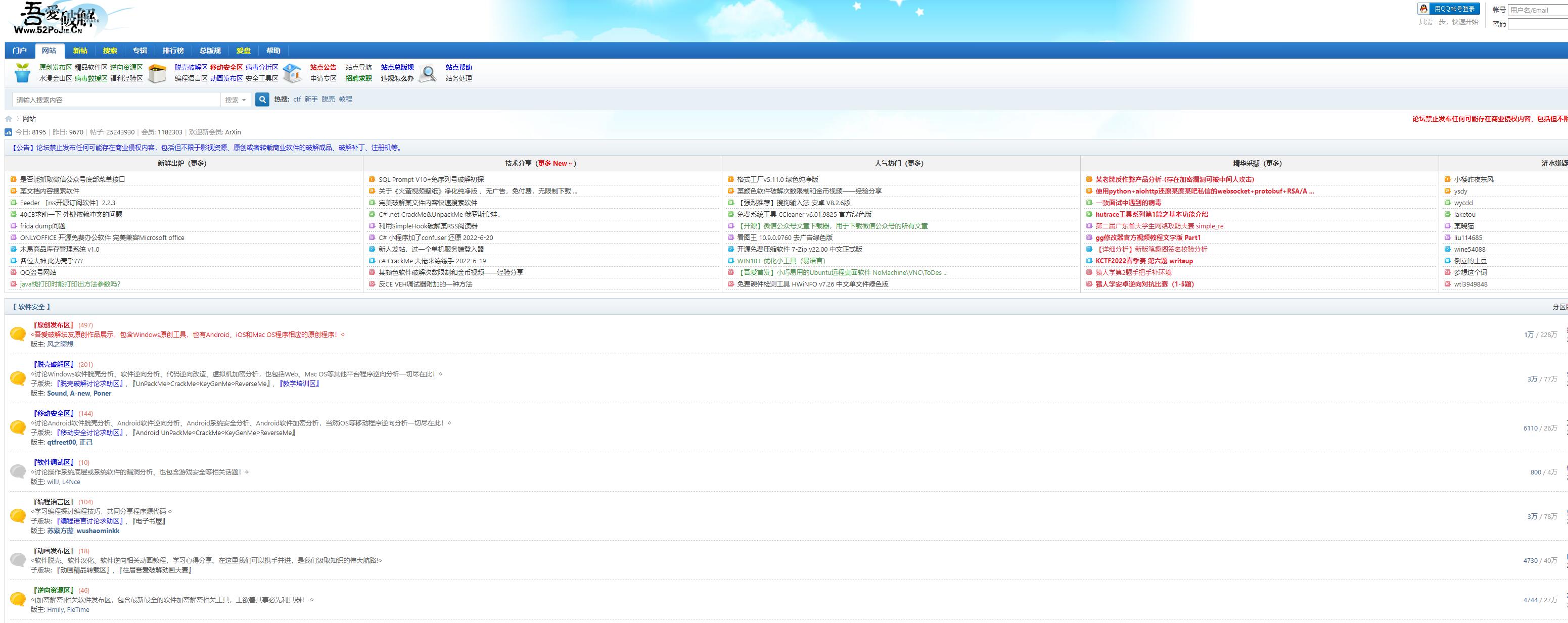Click hot search keyword ctf

pyautogui.click(x=297, y=99)
